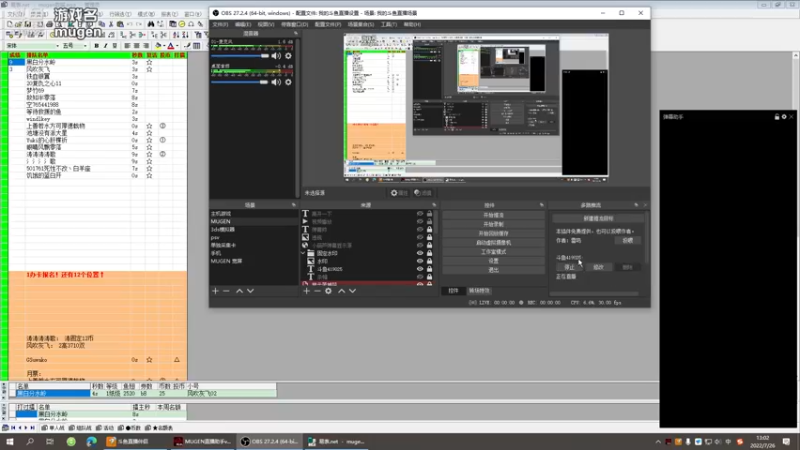Click the 开始录制 button

493,224
